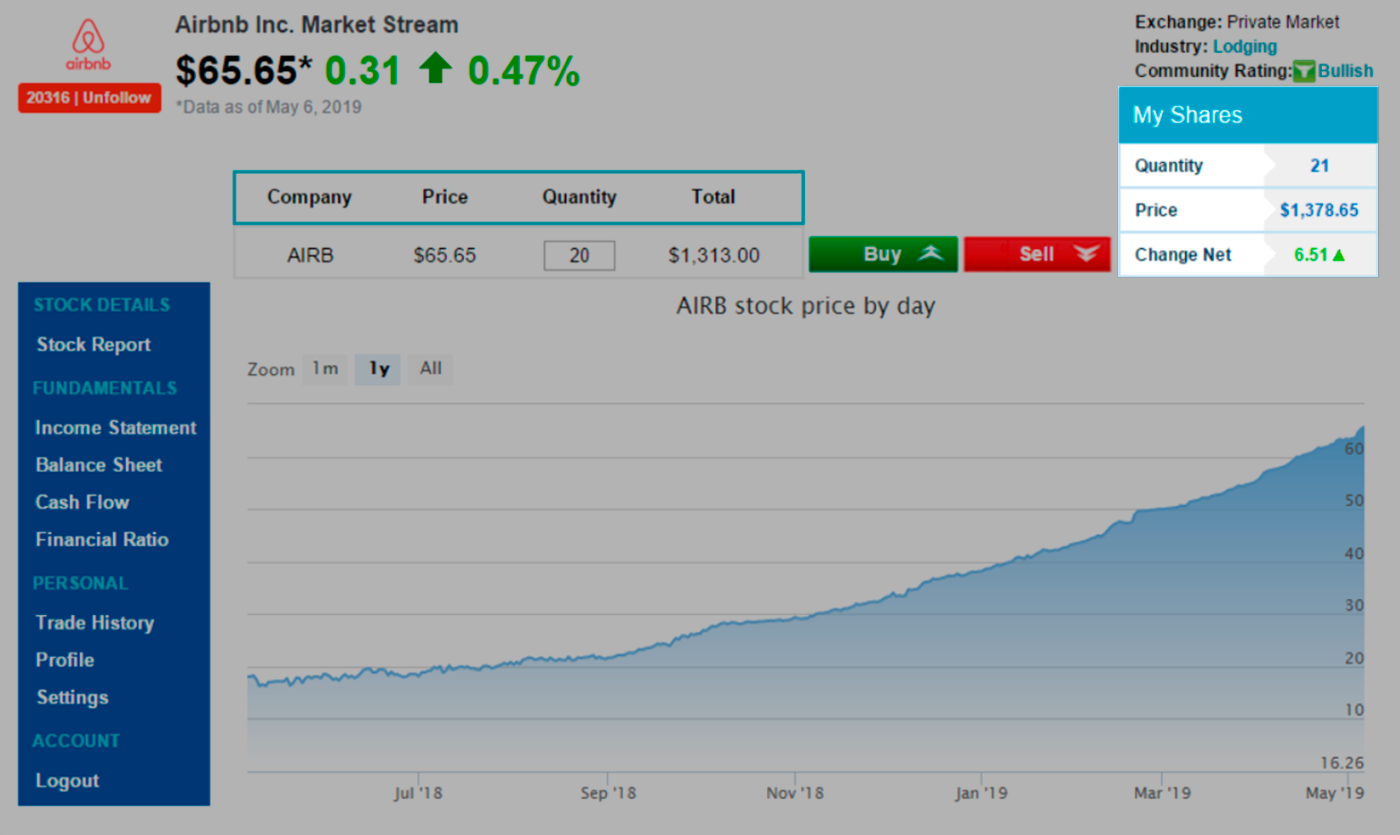This screenshot has width=1400, height=835.
Task: Click the Airbnb Inc. Market Stream heading
Action: (316, 25)
